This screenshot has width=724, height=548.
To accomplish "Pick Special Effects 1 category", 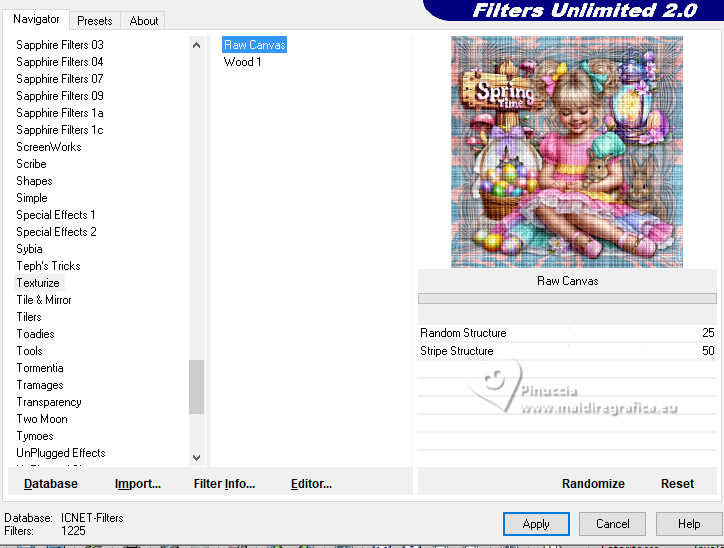I will (x=55, y=215).
